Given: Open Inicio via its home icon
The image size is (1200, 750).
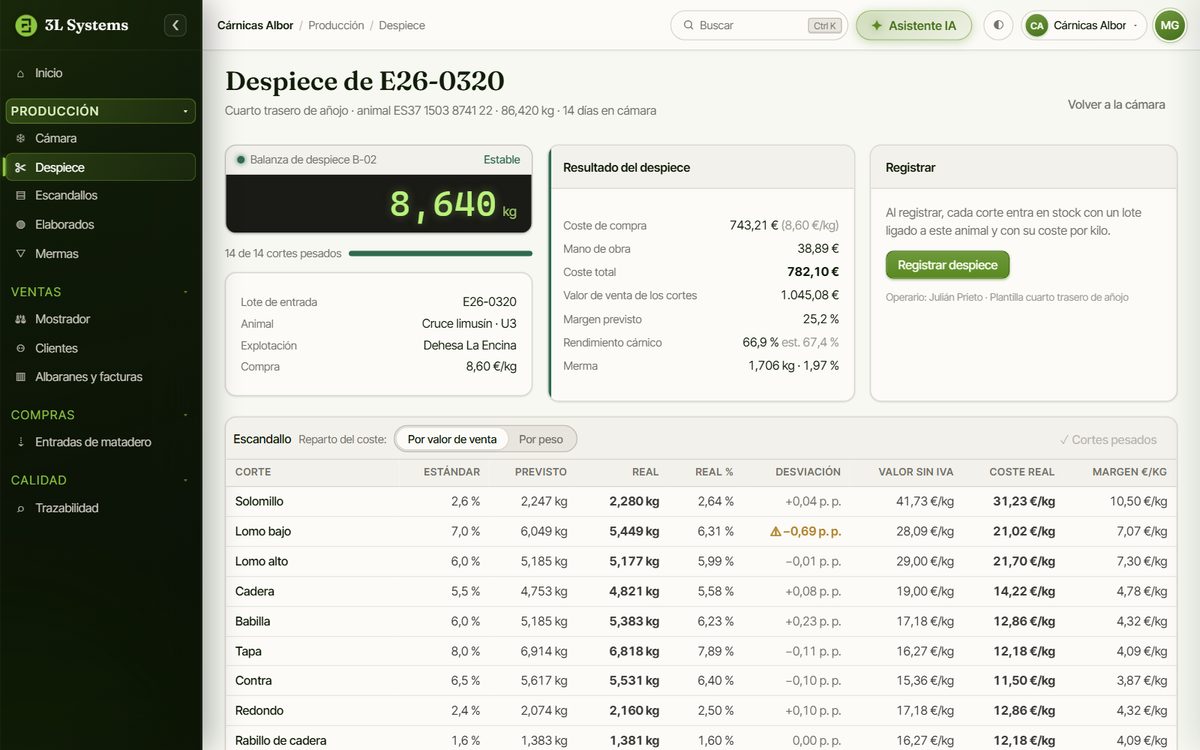Looking at the screenshot, I should [x=20, y=73].
